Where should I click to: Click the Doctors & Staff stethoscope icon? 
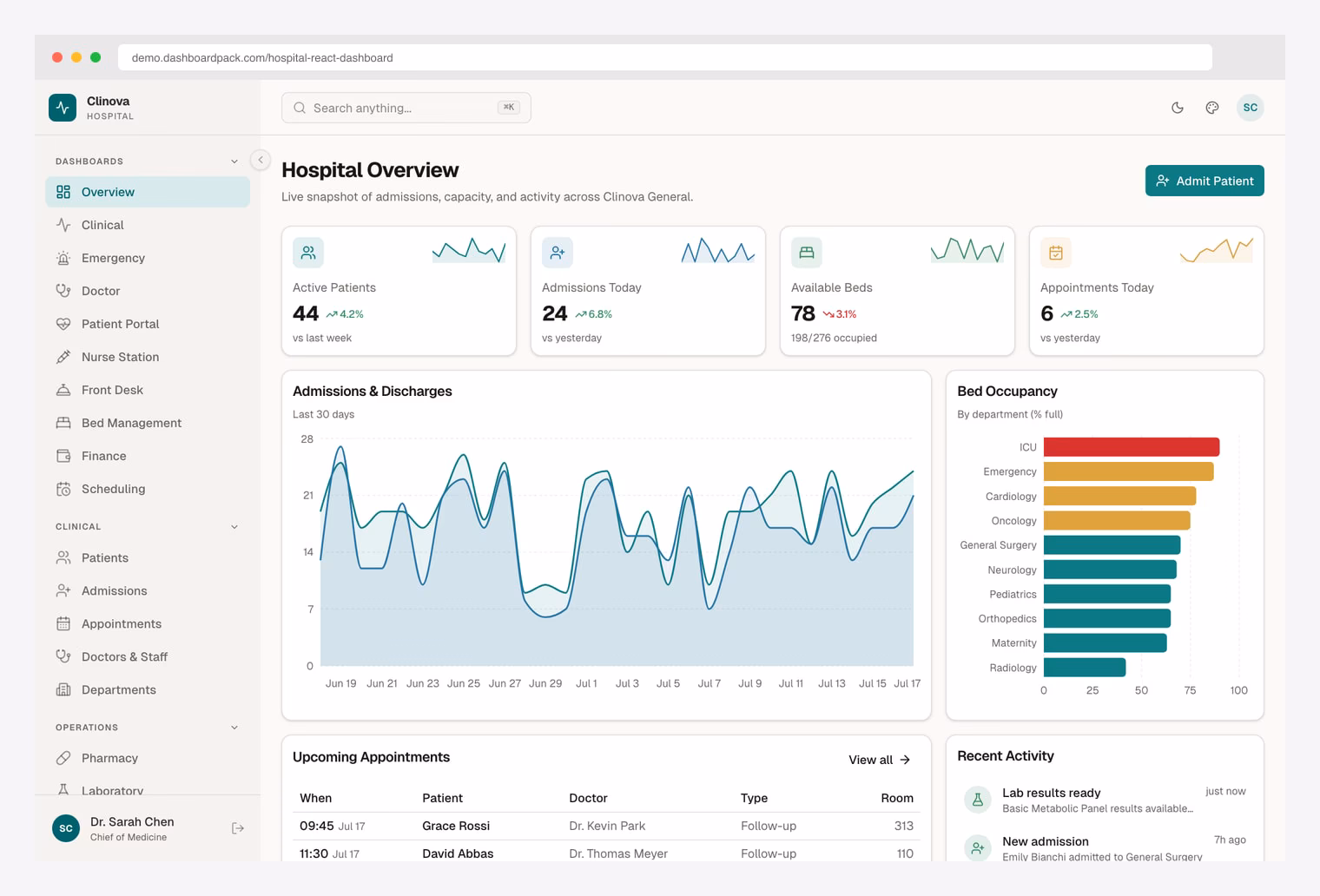coord(63,656)
